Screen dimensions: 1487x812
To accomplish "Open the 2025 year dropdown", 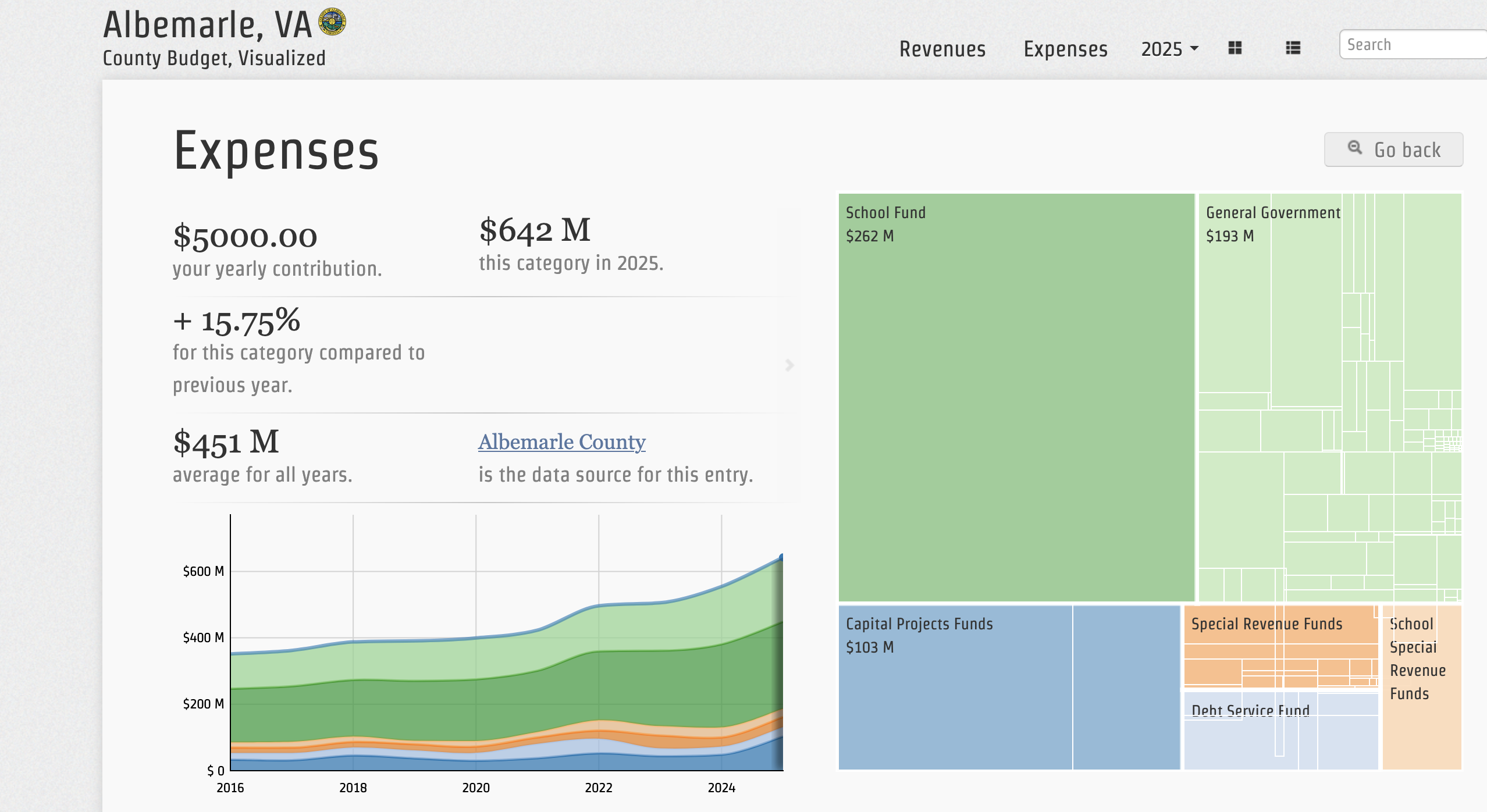I will pyautogui.click(x=1169, y=49).
